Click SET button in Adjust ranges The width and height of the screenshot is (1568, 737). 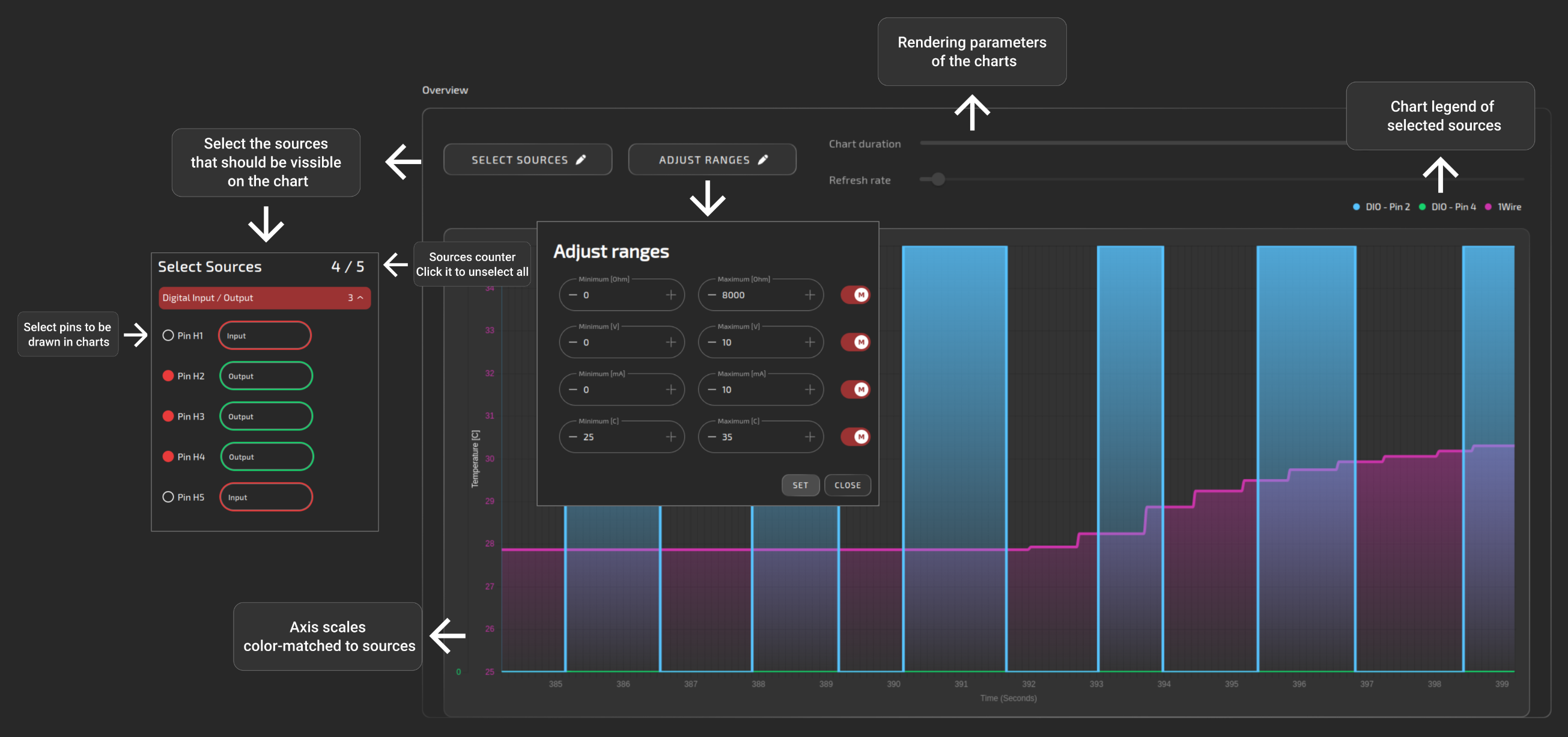click(800, 486)
